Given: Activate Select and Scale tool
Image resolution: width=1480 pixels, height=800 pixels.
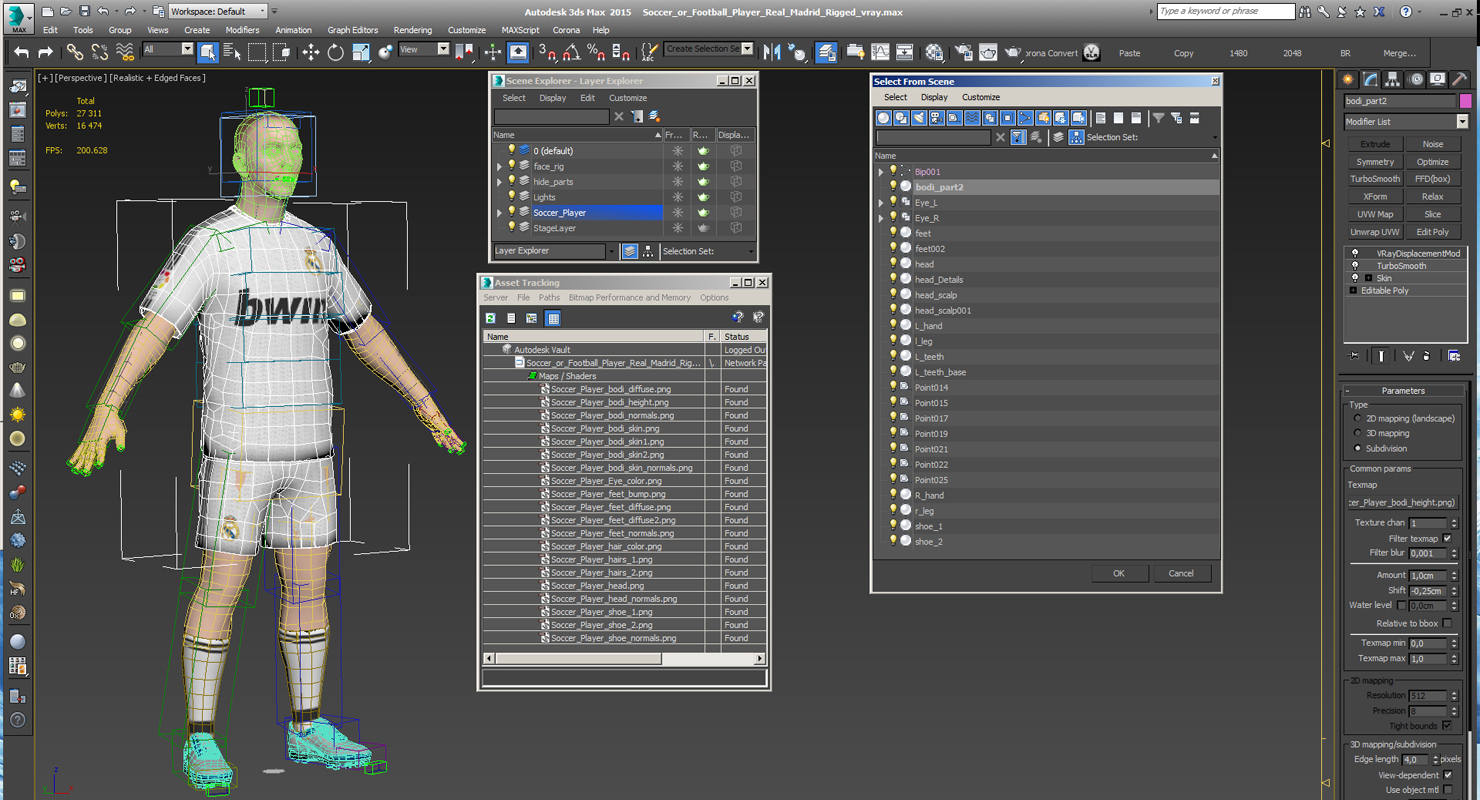Looking at the screenshot, I should pyautogui.click(x=360, y=52).
